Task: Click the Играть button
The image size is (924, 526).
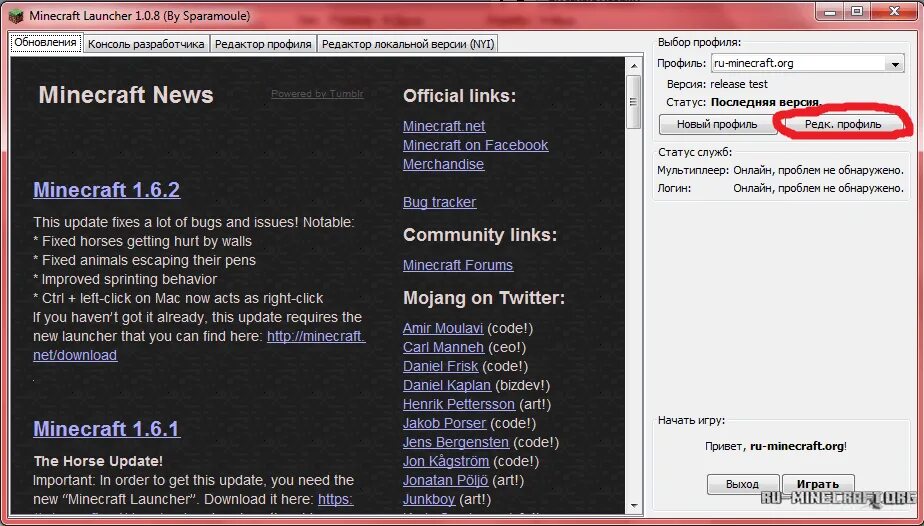Action: click(x=817, y=484)
